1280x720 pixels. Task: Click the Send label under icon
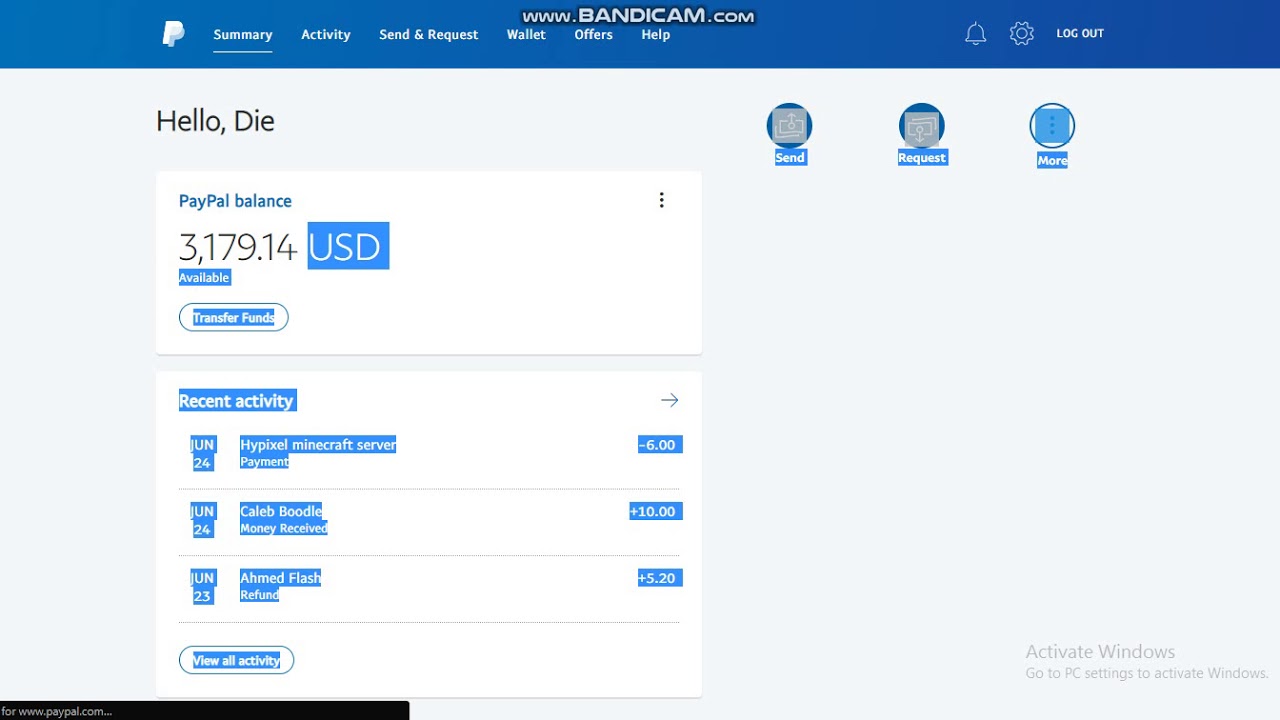tap(790, 157)
